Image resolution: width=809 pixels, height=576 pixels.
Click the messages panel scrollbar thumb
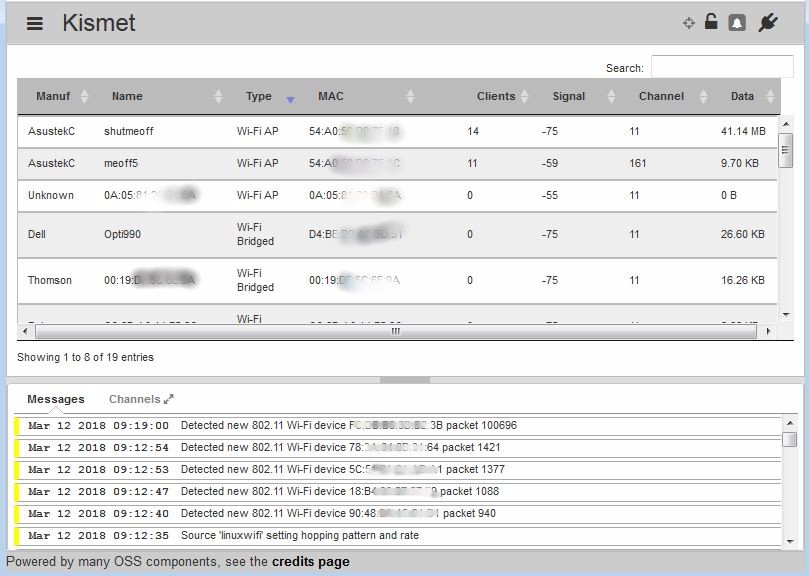pos(789,439)
